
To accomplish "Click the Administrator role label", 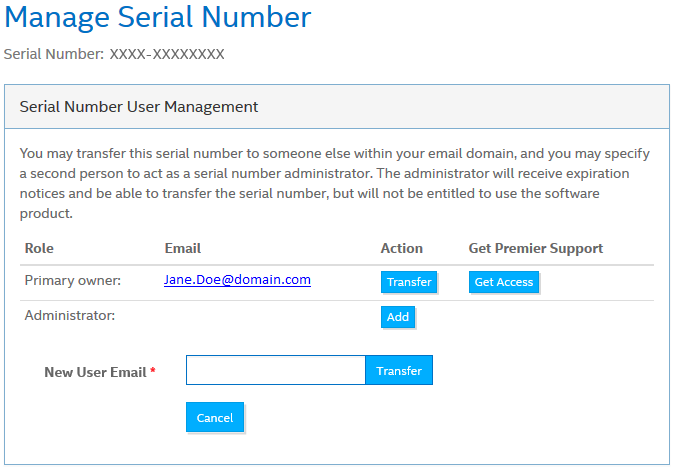I will coord(70,316).
